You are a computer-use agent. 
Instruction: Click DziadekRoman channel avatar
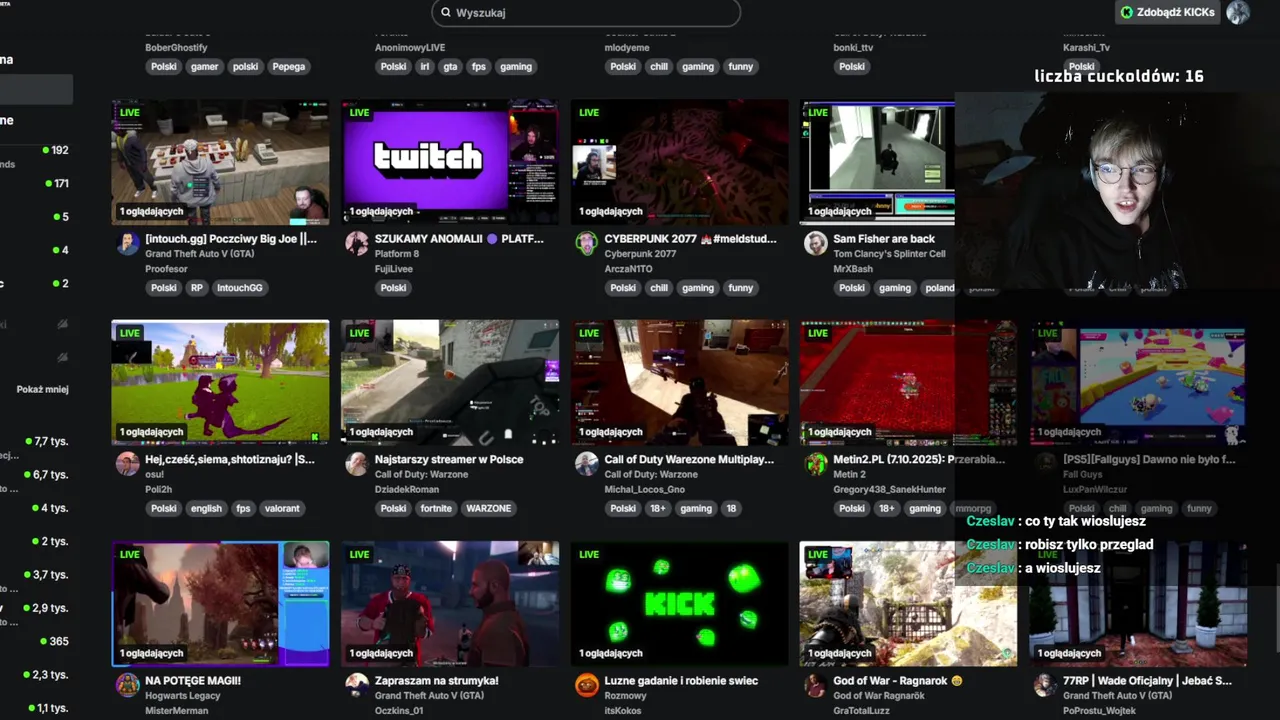pyautogui.click(x=357, y=464)
